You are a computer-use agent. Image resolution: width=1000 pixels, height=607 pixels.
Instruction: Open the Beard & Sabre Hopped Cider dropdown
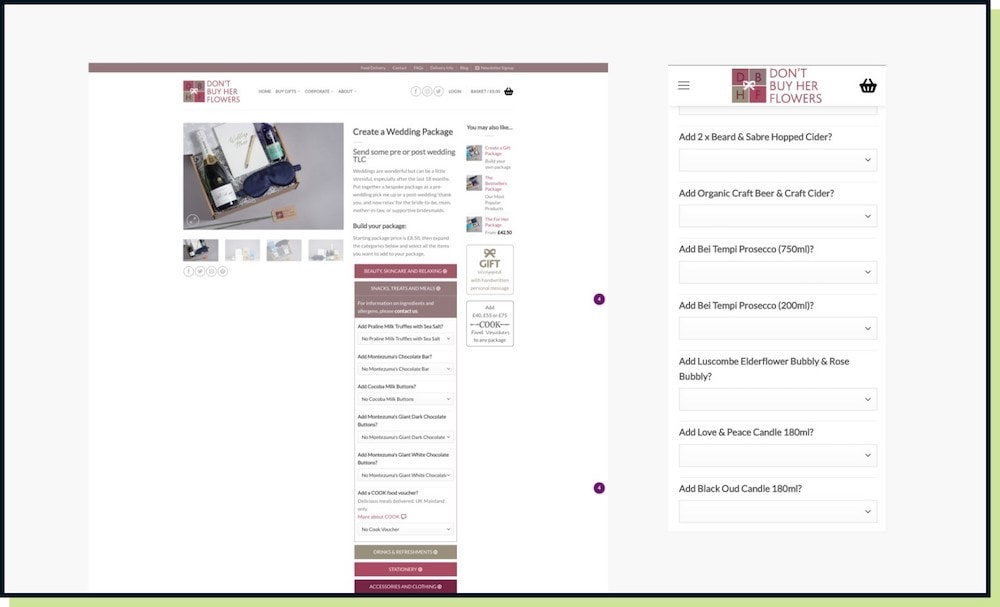tap(777, 159)
